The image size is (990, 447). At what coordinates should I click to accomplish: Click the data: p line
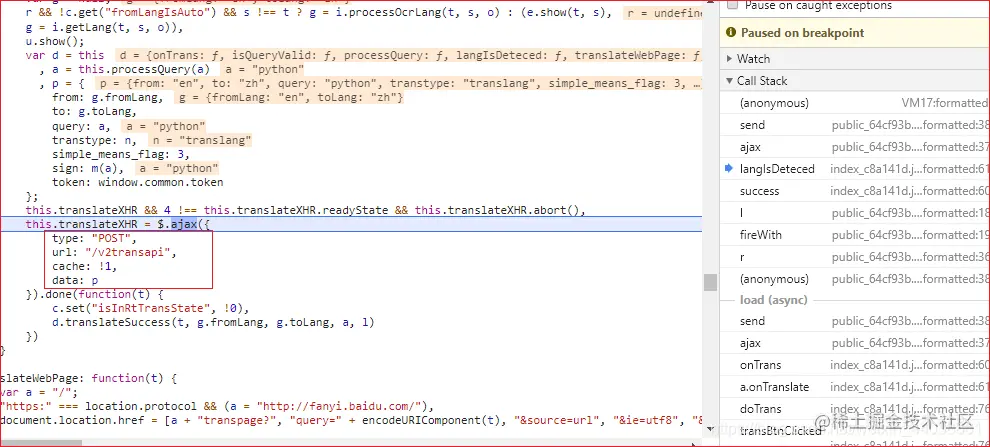click(x=75, y=280)
